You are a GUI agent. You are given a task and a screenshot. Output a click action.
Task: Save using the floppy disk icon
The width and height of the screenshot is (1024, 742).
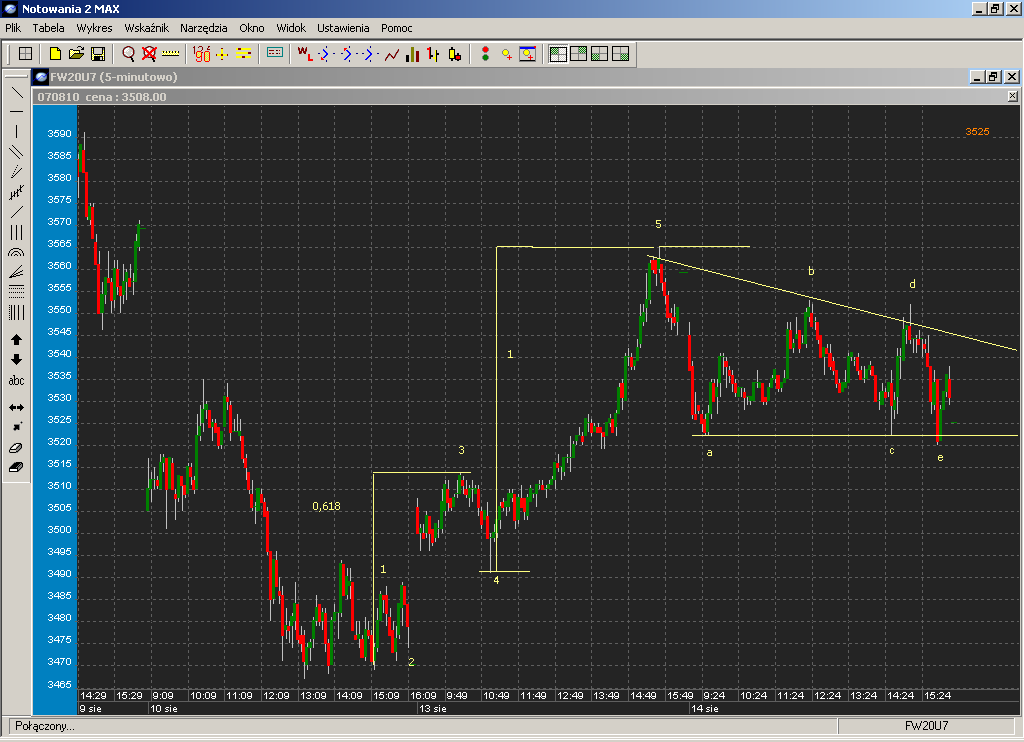coord(98,54)
